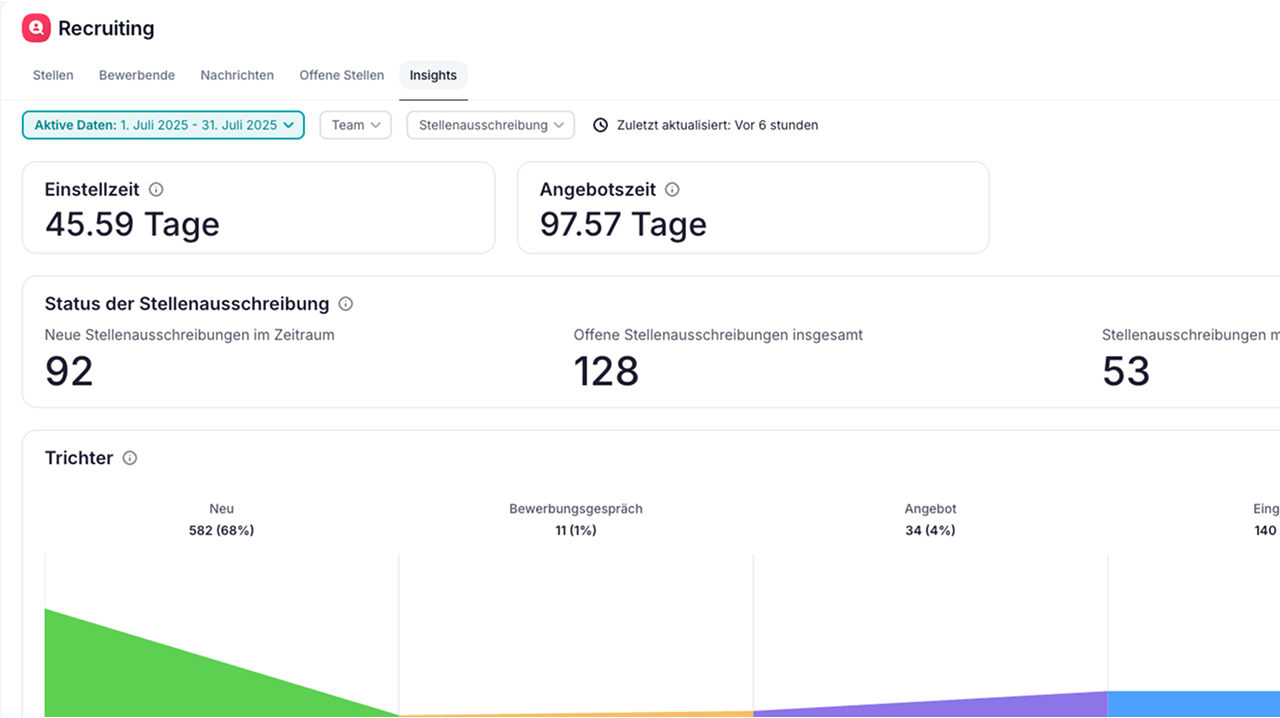The width and height of the screenshot is (1280, 718).
Task: Click the clock icon by Zuletzt aktualisiert
Action: pyautogui.click(x=600, y=125)
